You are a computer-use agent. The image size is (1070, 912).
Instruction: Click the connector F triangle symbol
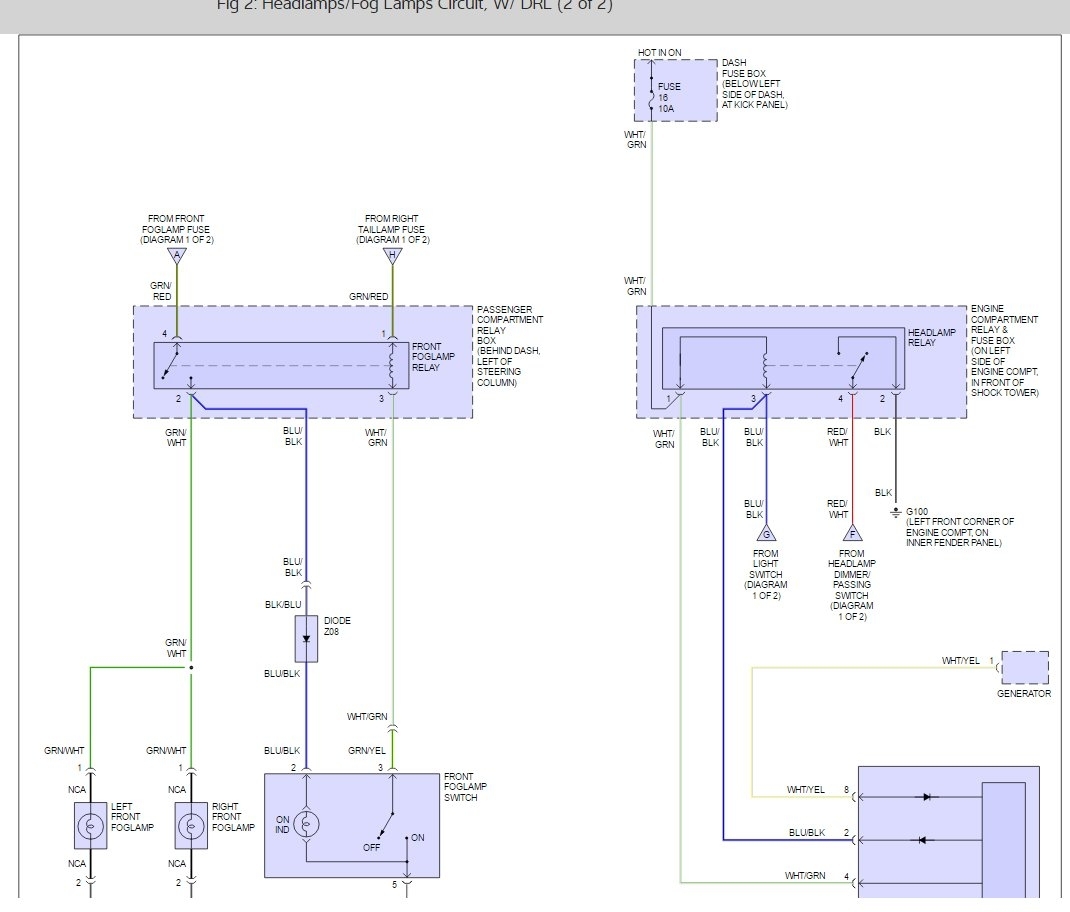(x=852, y=533)
